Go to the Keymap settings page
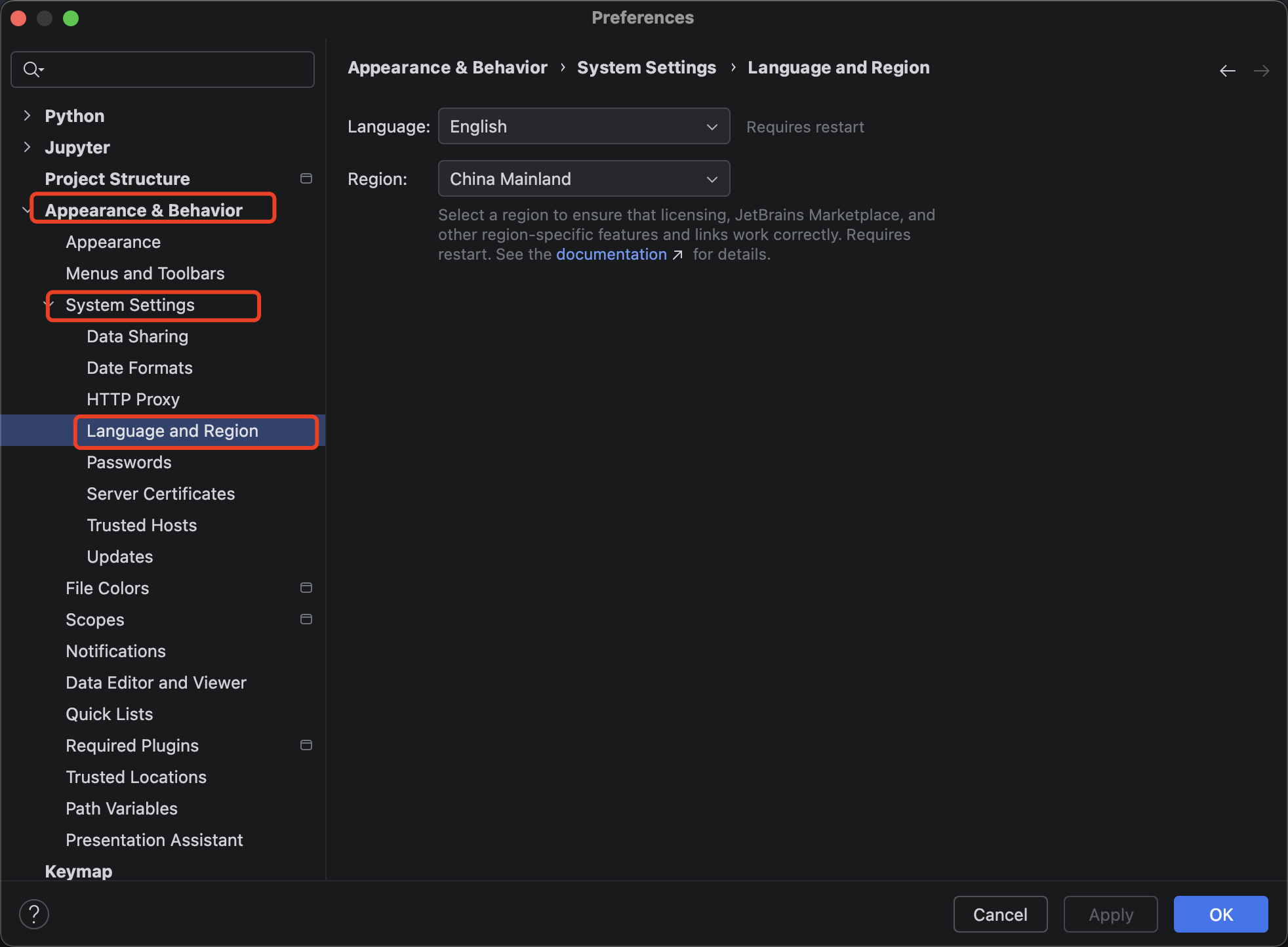 click(78, 871)
